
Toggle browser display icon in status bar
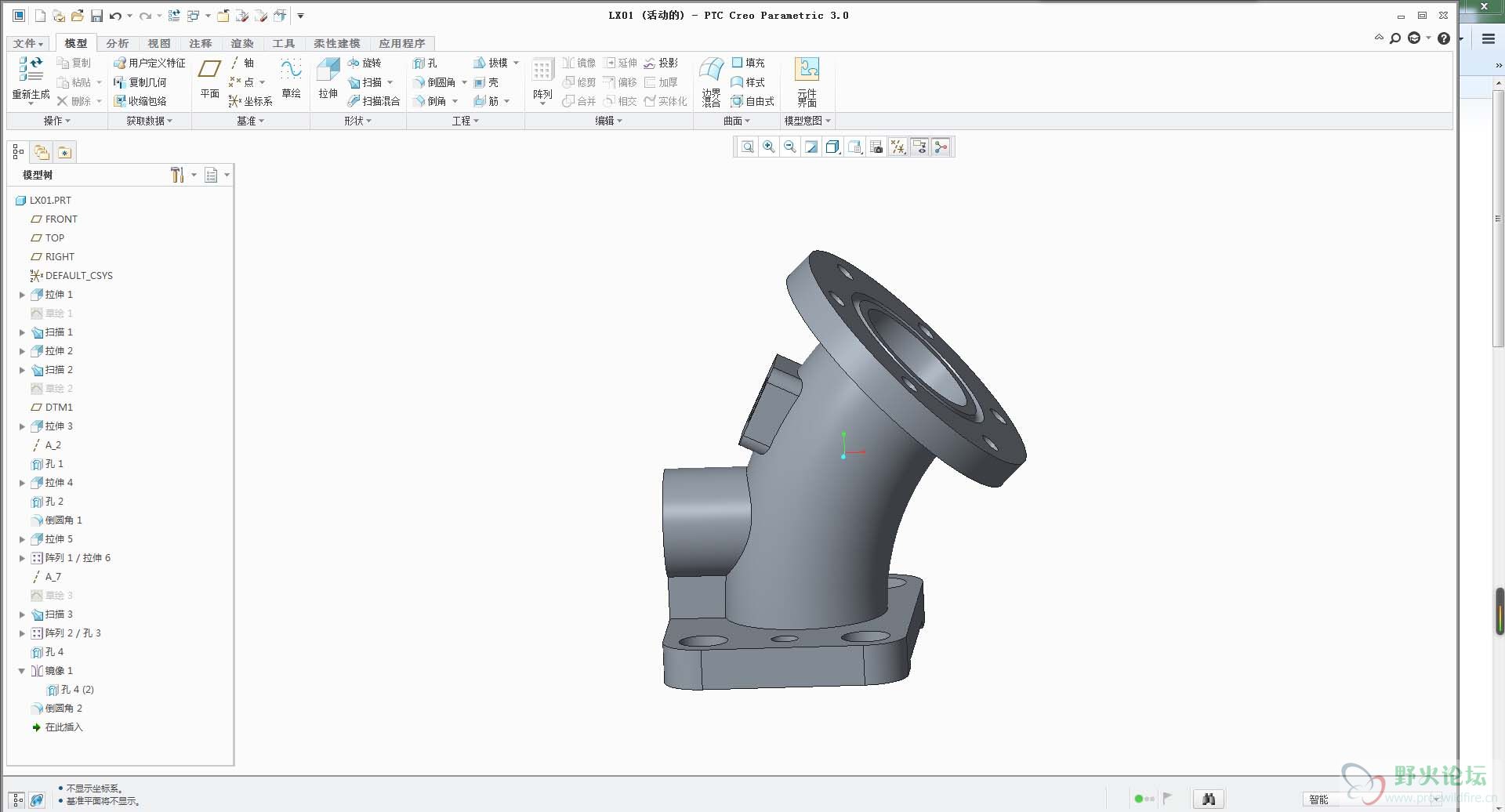[37, 799]
